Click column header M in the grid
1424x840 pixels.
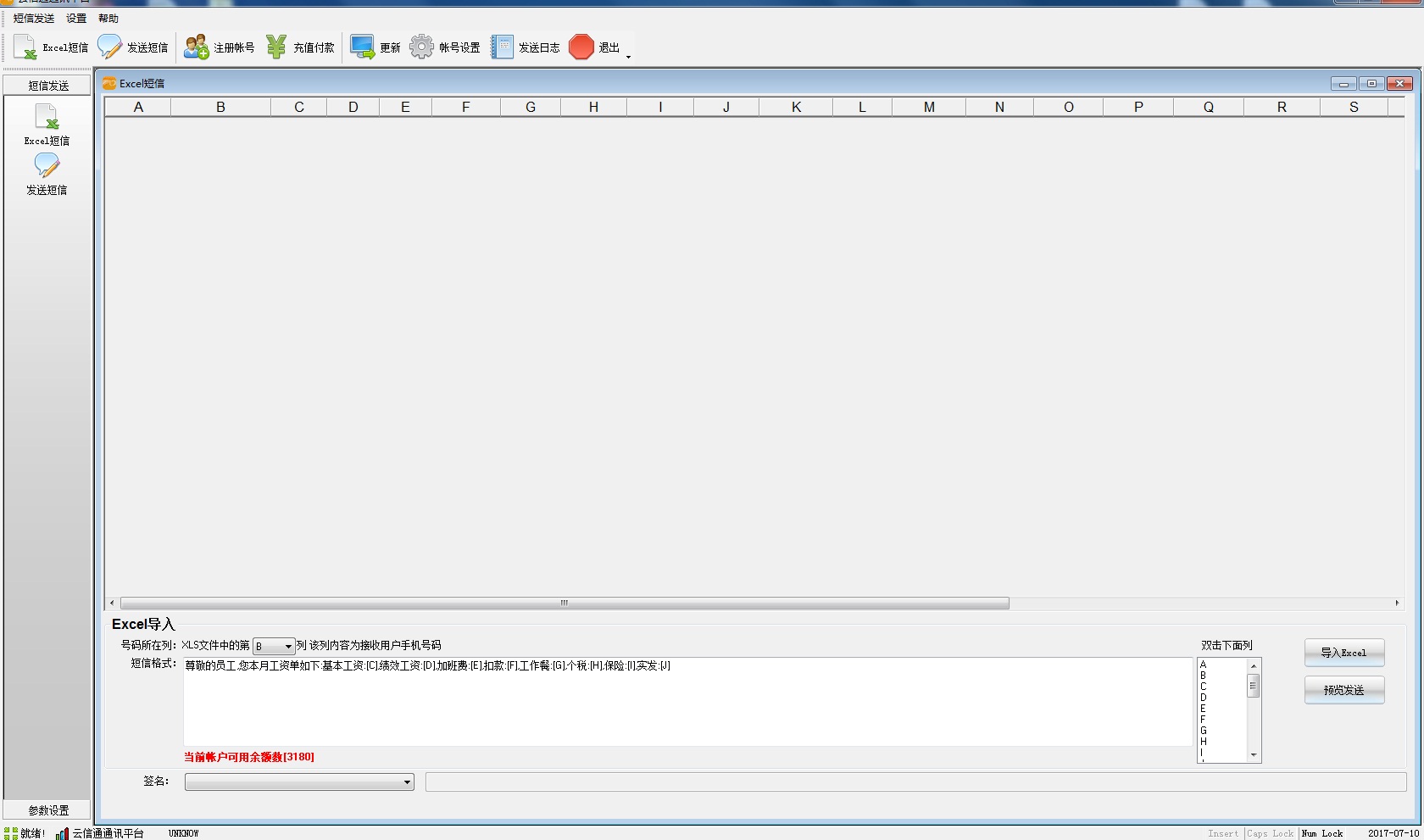(x=929, y=107)
